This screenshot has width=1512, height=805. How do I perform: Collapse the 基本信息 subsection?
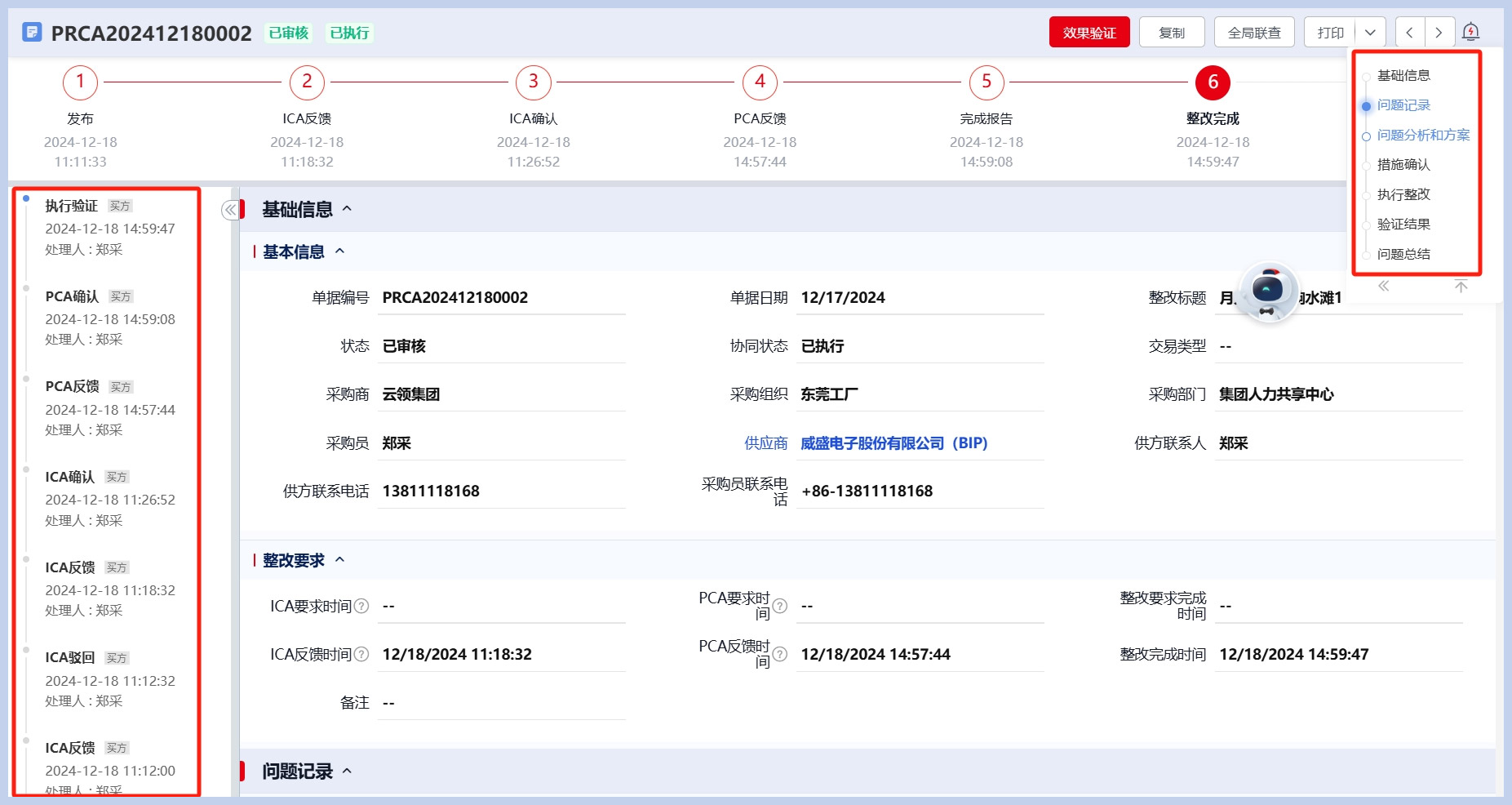pos(340,251)
